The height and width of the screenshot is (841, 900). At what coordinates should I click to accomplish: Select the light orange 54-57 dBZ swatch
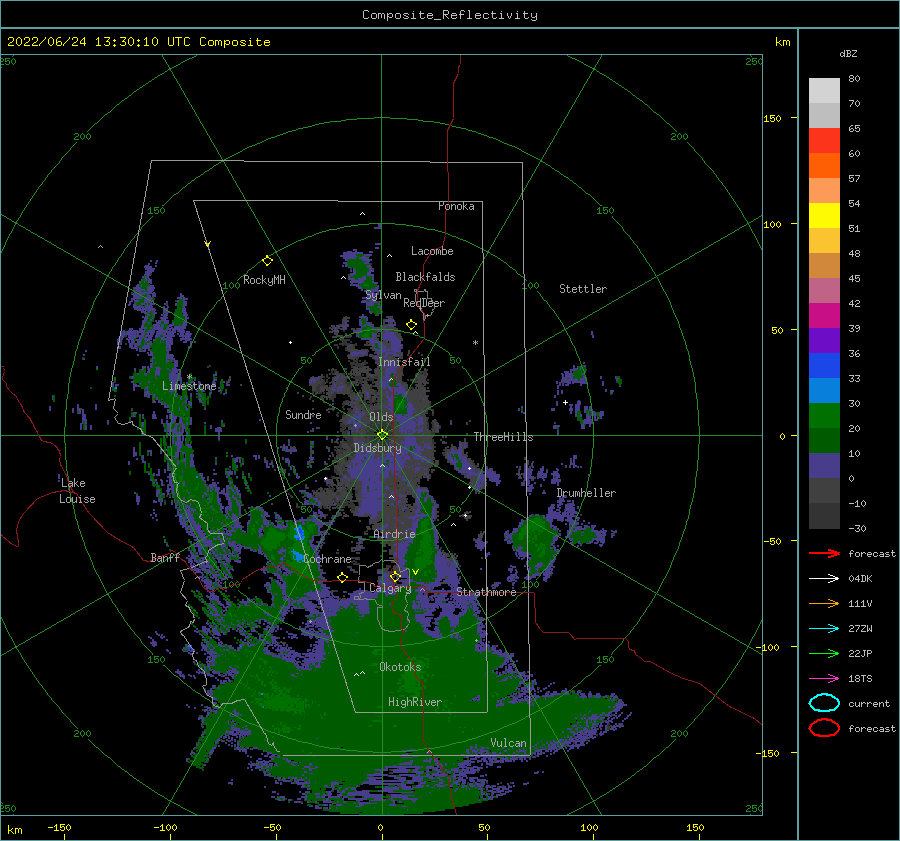(x=824, y=191)
